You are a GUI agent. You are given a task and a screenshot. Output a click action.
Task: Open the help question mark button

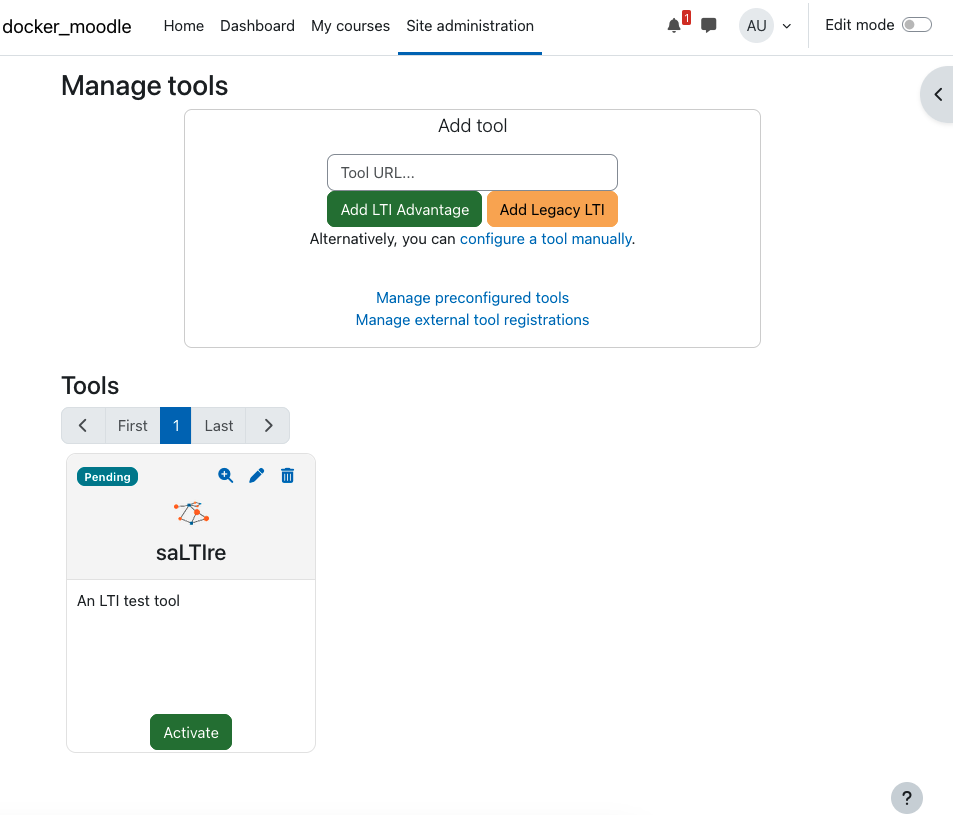[906, 797]
